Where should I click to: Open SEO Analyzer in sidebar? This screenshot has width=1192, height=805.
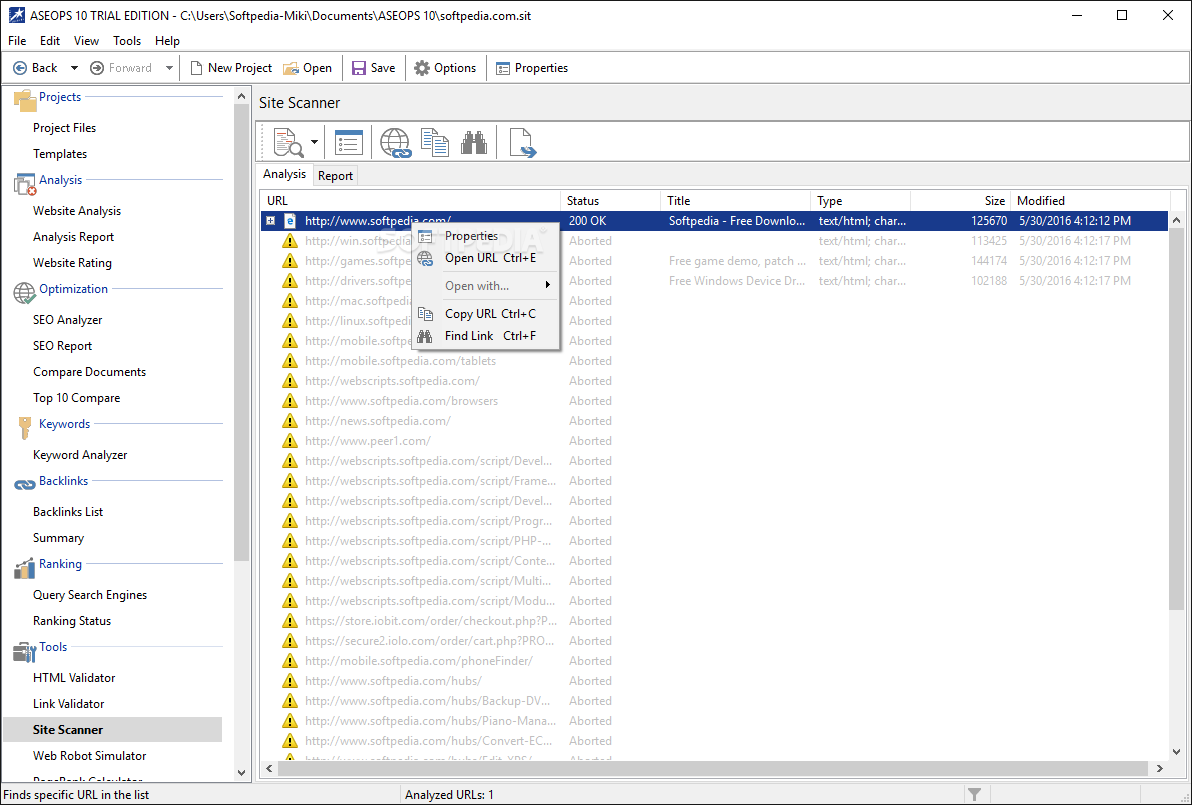tap(68, 319)
